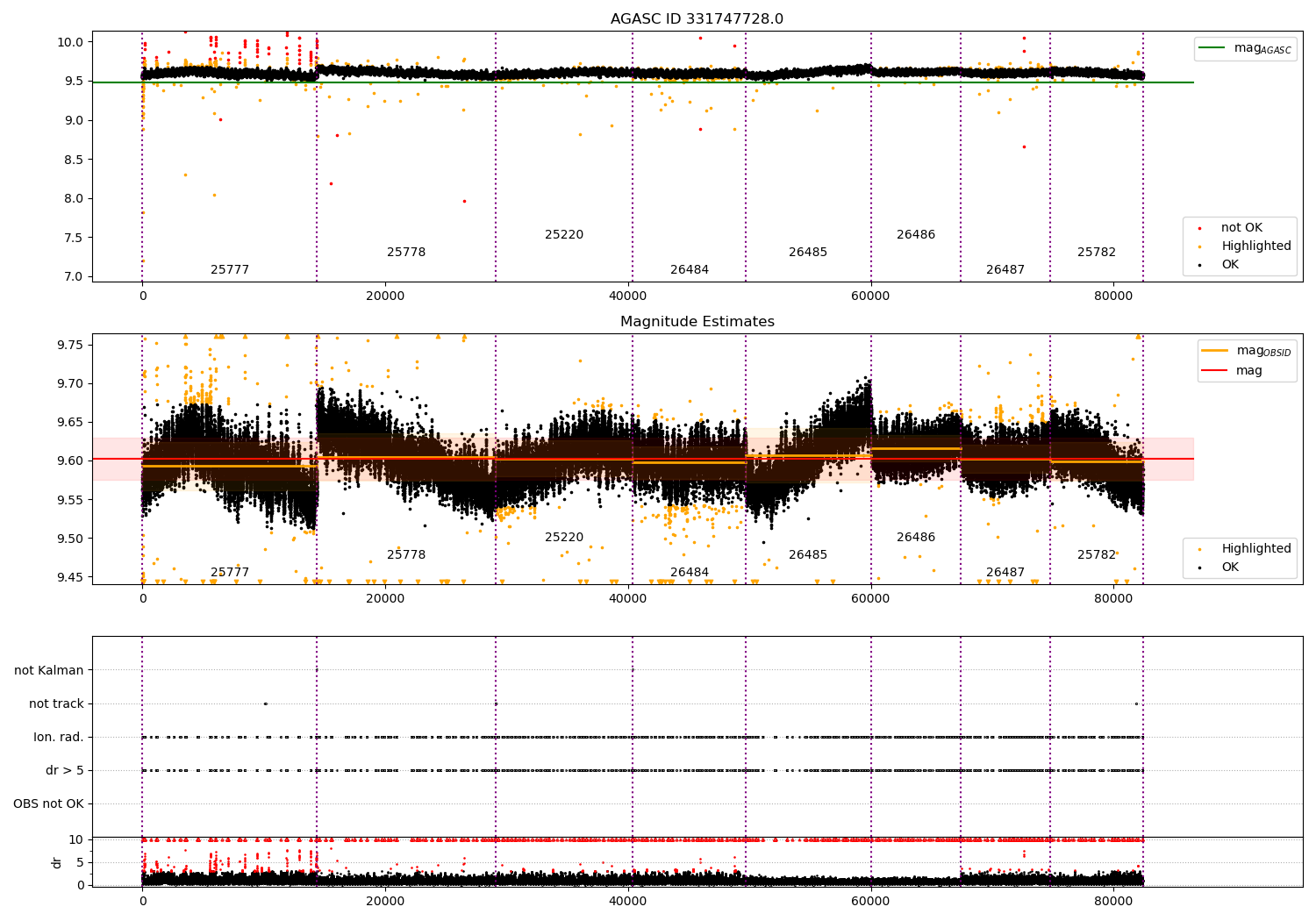The image size is (1316, 921).
Task: Click the 'not track' axis label
Action: tap(56, 704)
